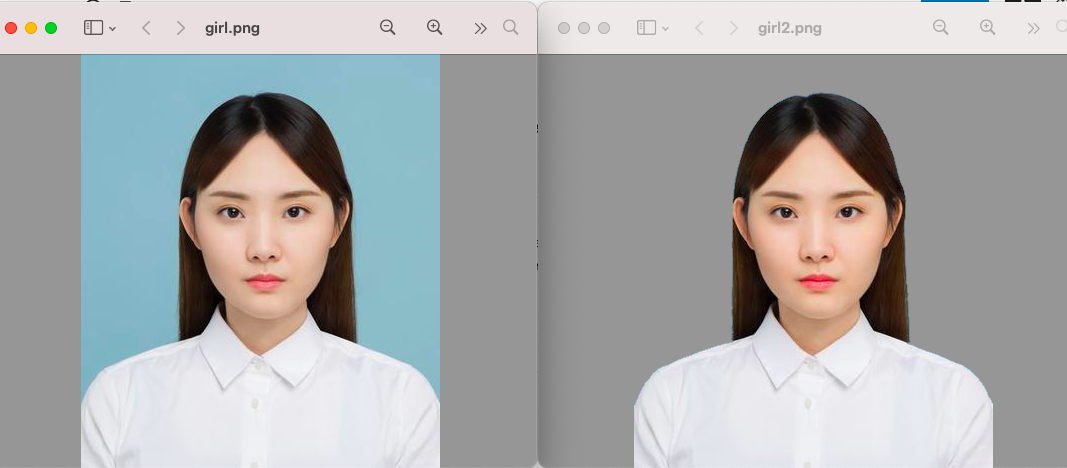Zoom out in the girl.png window
The height and width of the screenshot is (468, 1067).
pos(388,27)
